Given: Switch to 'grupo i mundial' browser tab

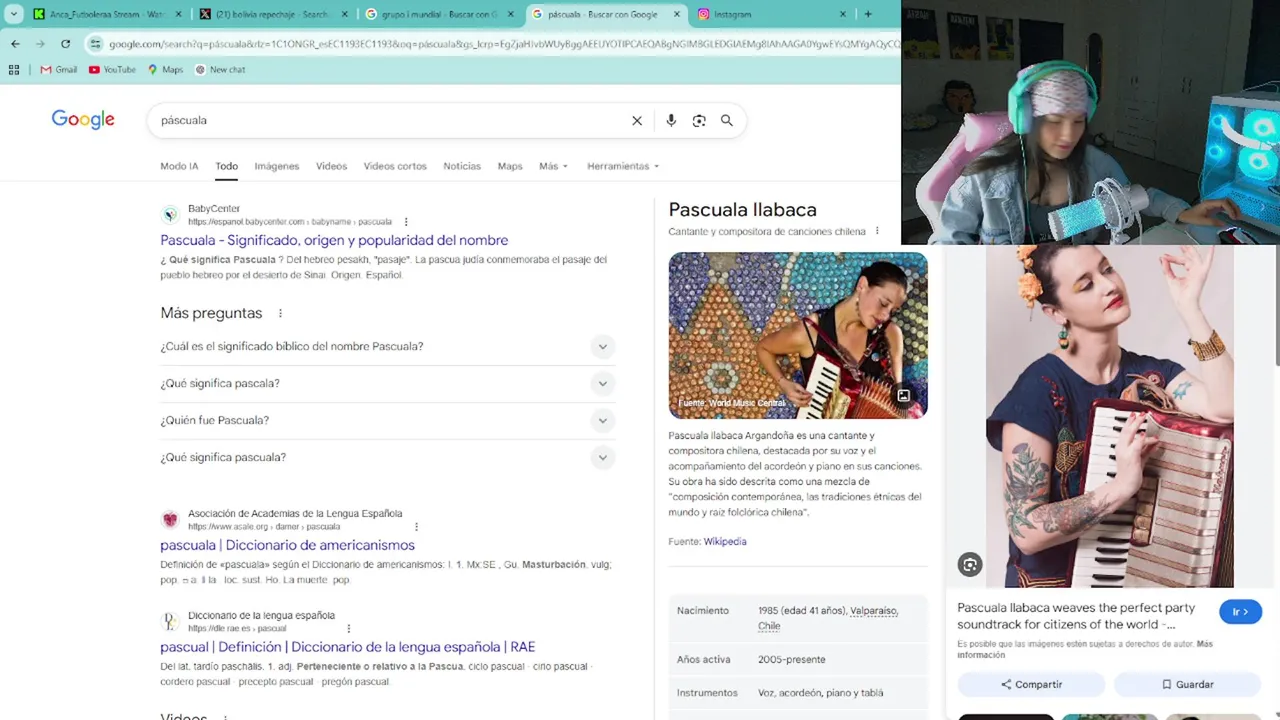Looking at the screenshot, I should click(440, 14).
